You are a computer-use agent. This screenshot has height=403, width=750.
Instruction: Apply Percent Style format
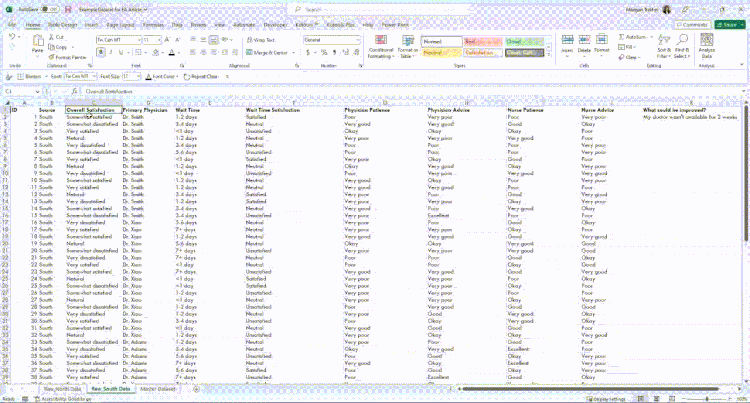[324, 53]
